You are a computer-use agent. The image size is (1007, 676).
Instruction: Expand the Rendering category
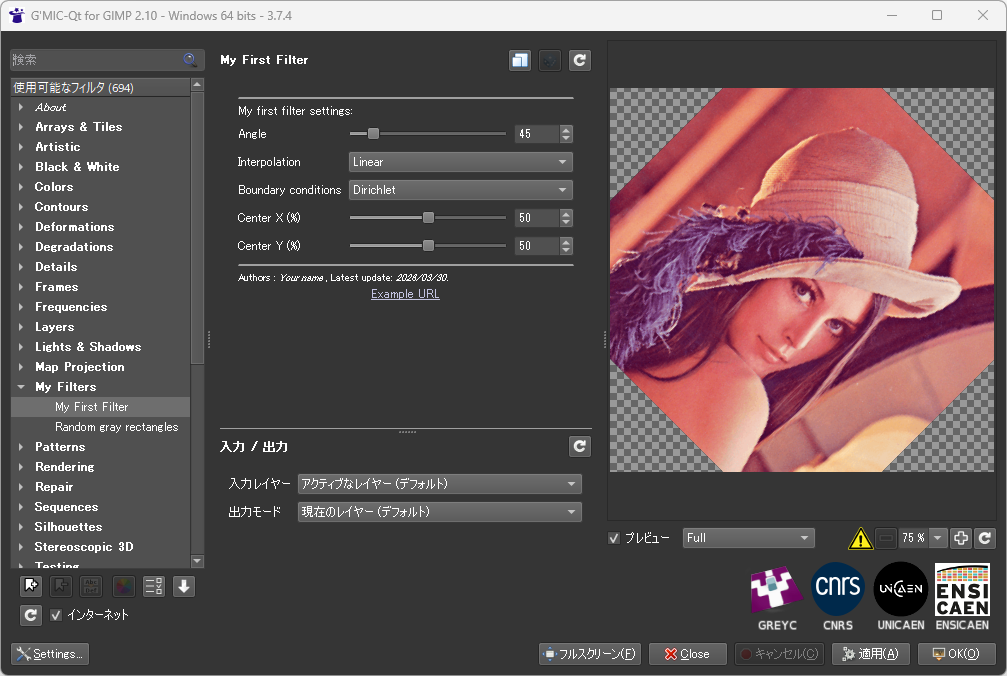pos(21,467)
